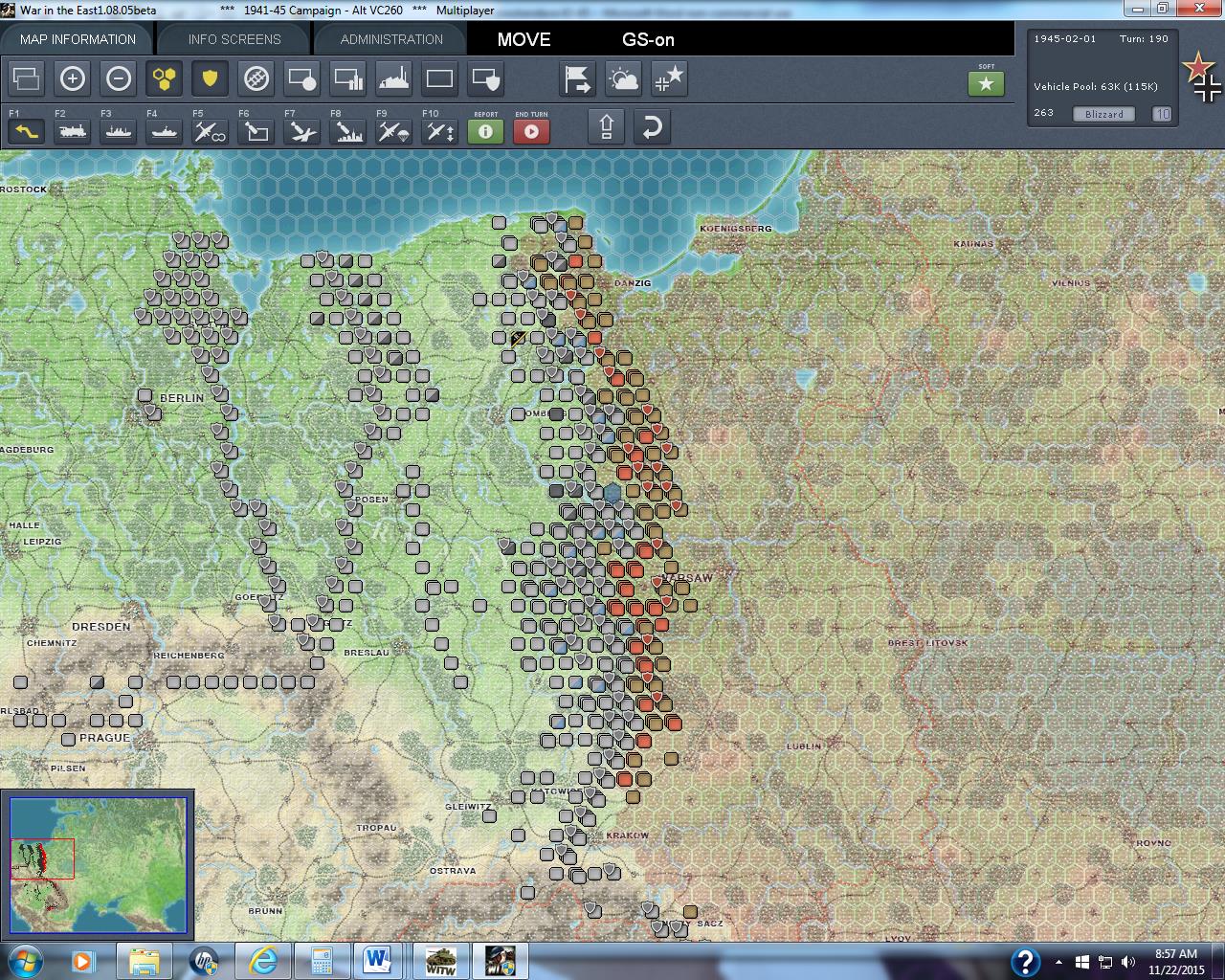Zoom in with the plus magnifier button
The width and height of the screenshot is (1225, 980).
coord(72,78)
